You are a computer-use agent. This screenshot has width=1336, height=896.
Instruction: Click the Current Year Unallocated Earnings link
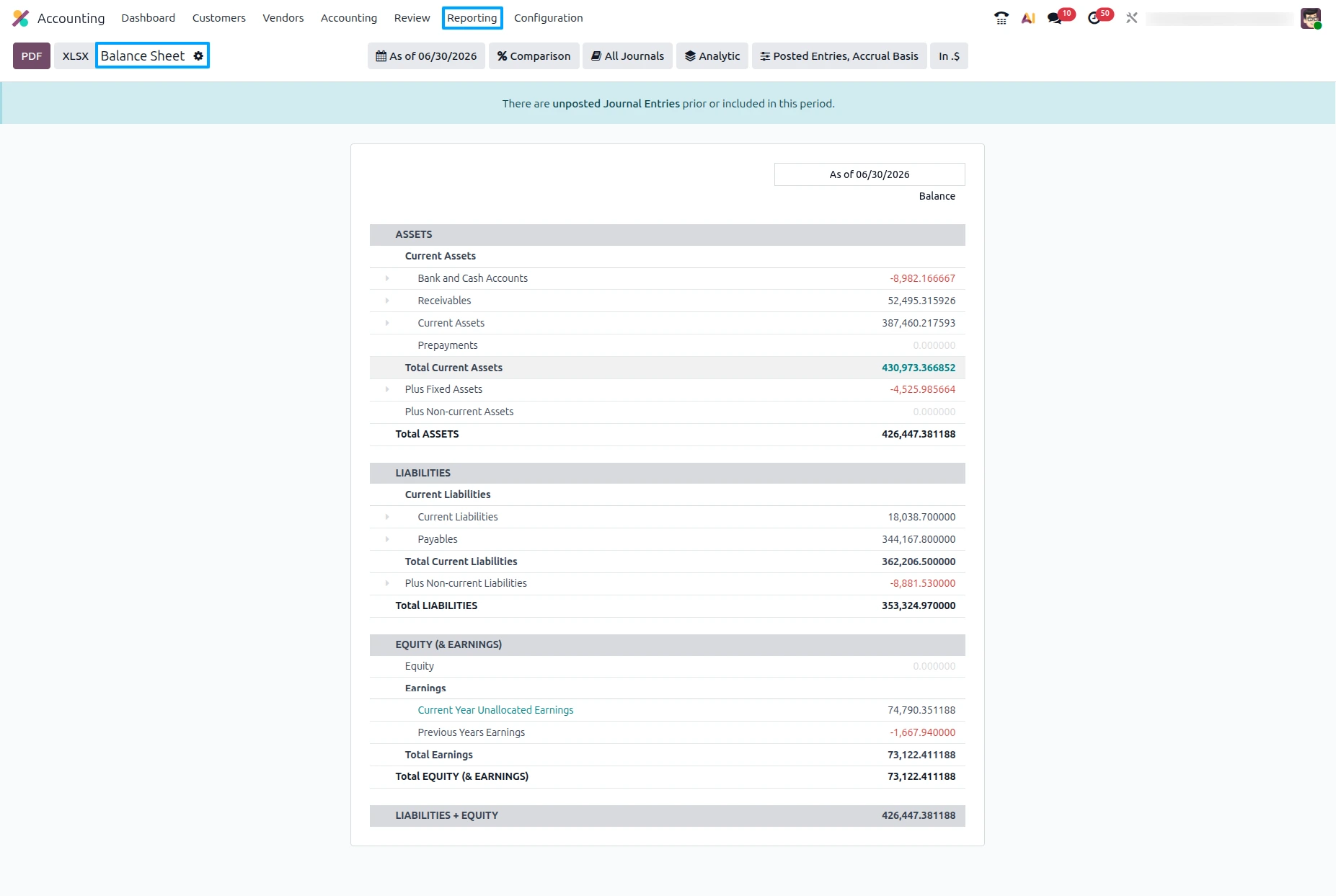click(x=495, y=710)
